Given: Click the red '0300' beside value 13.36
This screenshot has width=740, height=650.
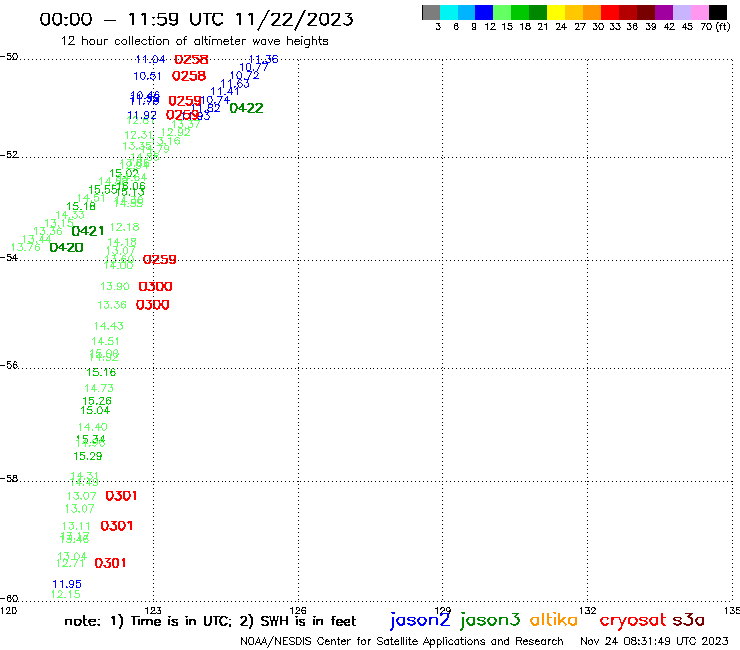Looking at the screenshot, I should tap(152, 305).
